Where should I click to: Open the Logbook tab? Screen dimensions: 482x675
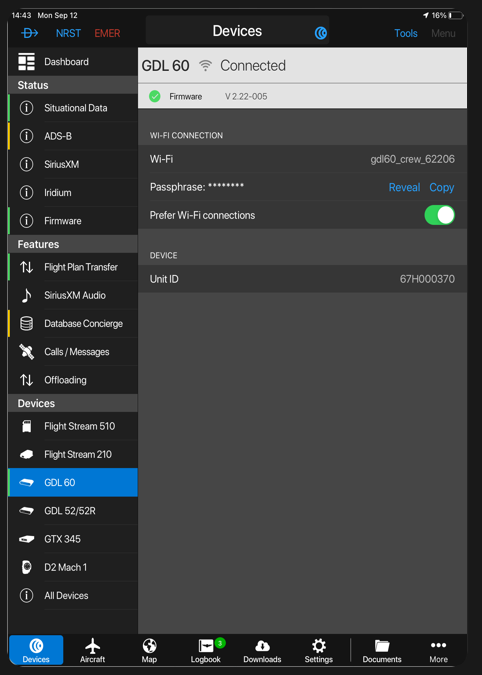[206, 650]
